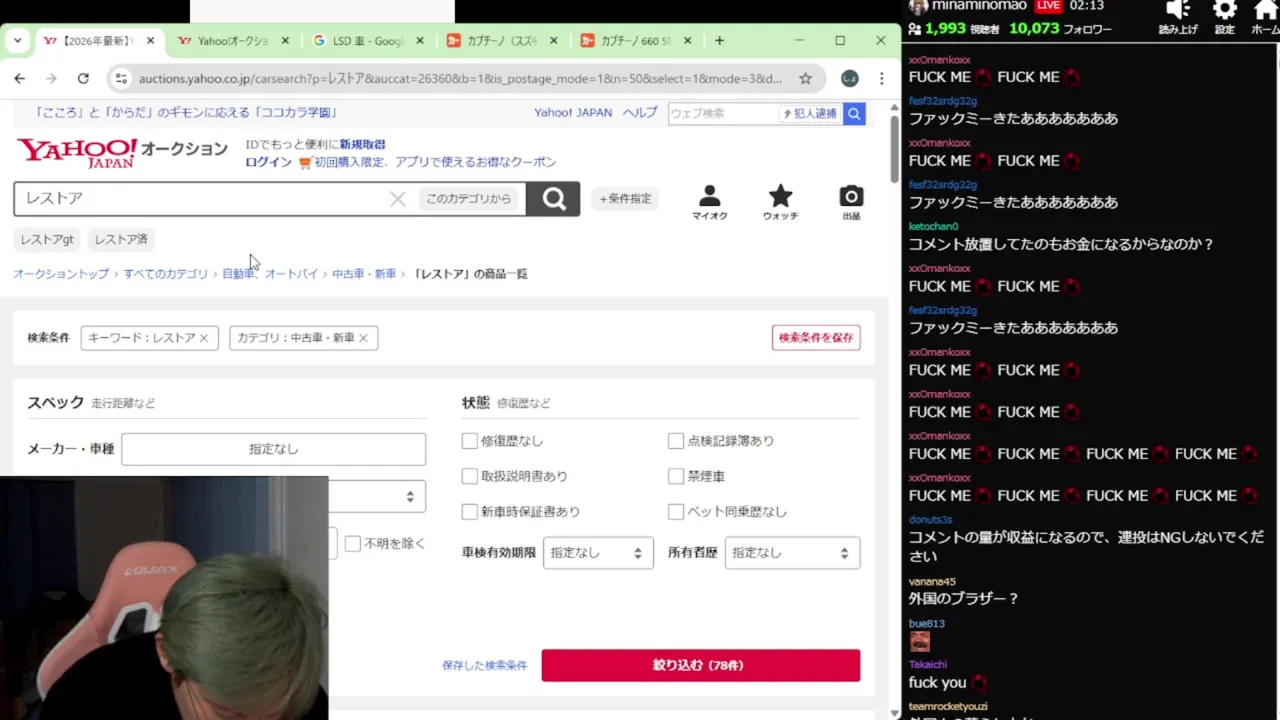The width and height of the screenshot is (1280, 720).
Task: Reload the page with the refresh icon
Action: click(x=83, y=78)
